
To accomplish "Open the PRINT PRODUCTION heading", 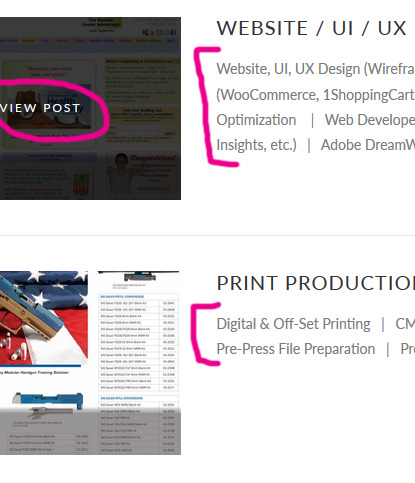I will click(316, 283).
